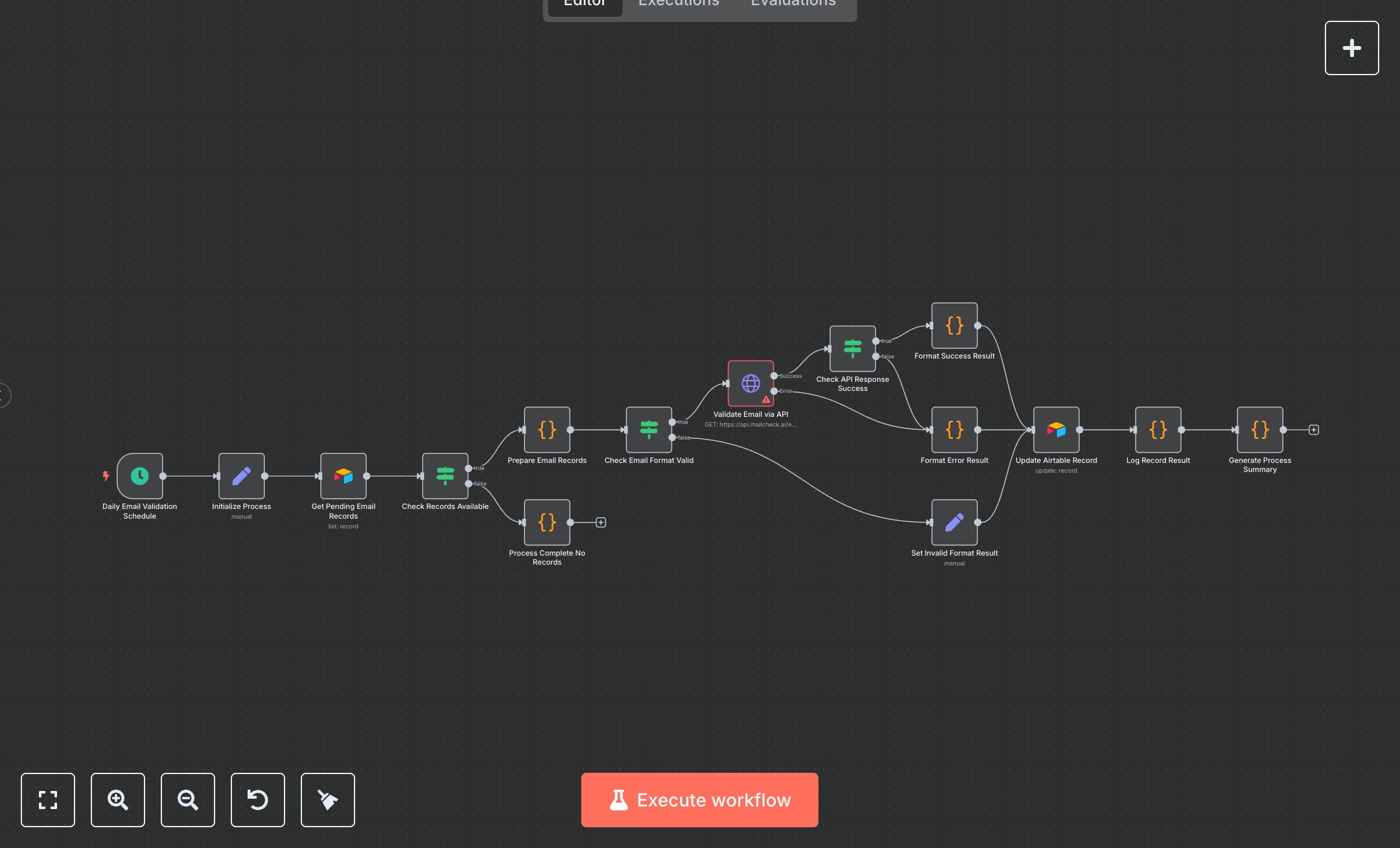The image size is (1400, 848).
Task: Open the Generate Process Summary code node
Action: tap(1259, 430)
